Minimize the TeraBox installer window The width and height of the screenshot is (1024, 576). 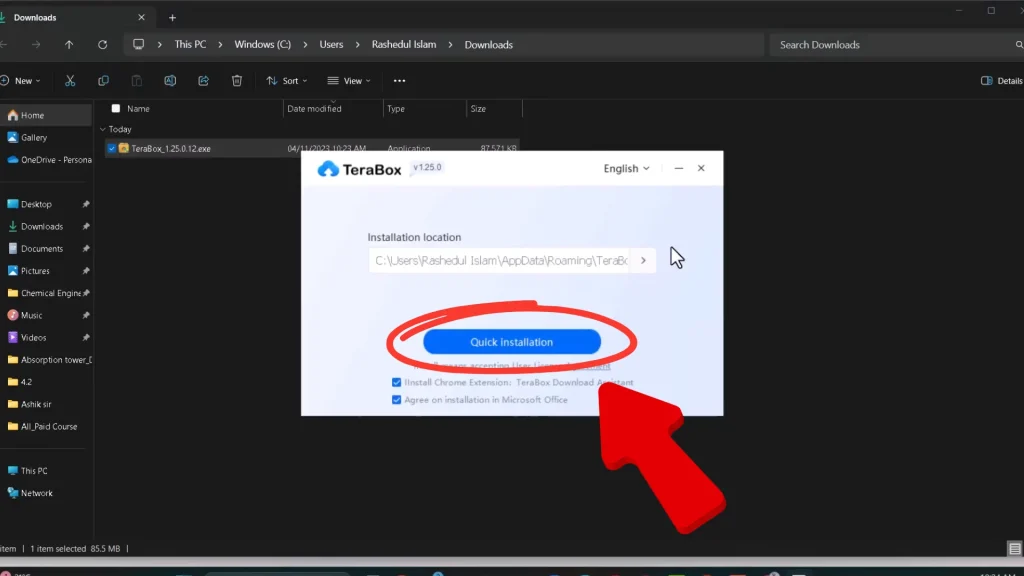click(679, 168)
